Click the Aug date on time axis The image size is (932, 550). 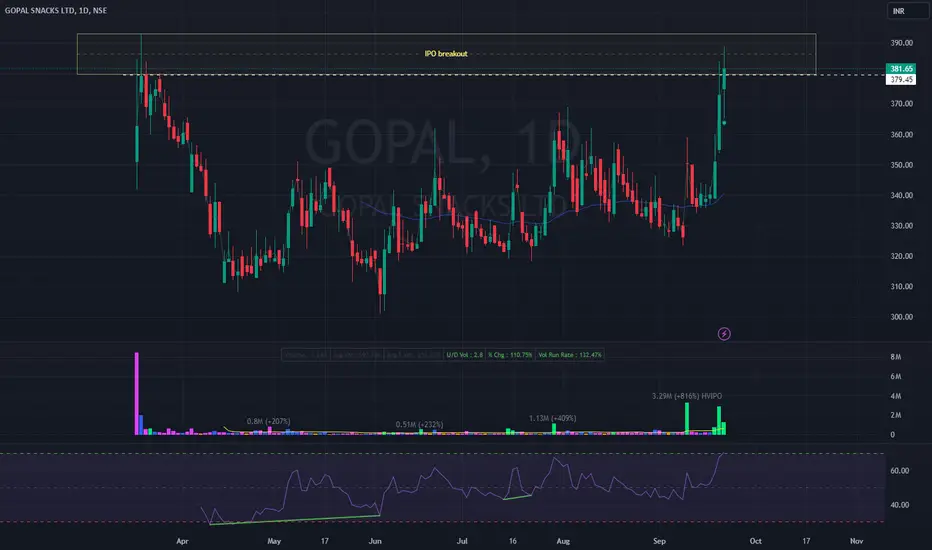point(563,541)
